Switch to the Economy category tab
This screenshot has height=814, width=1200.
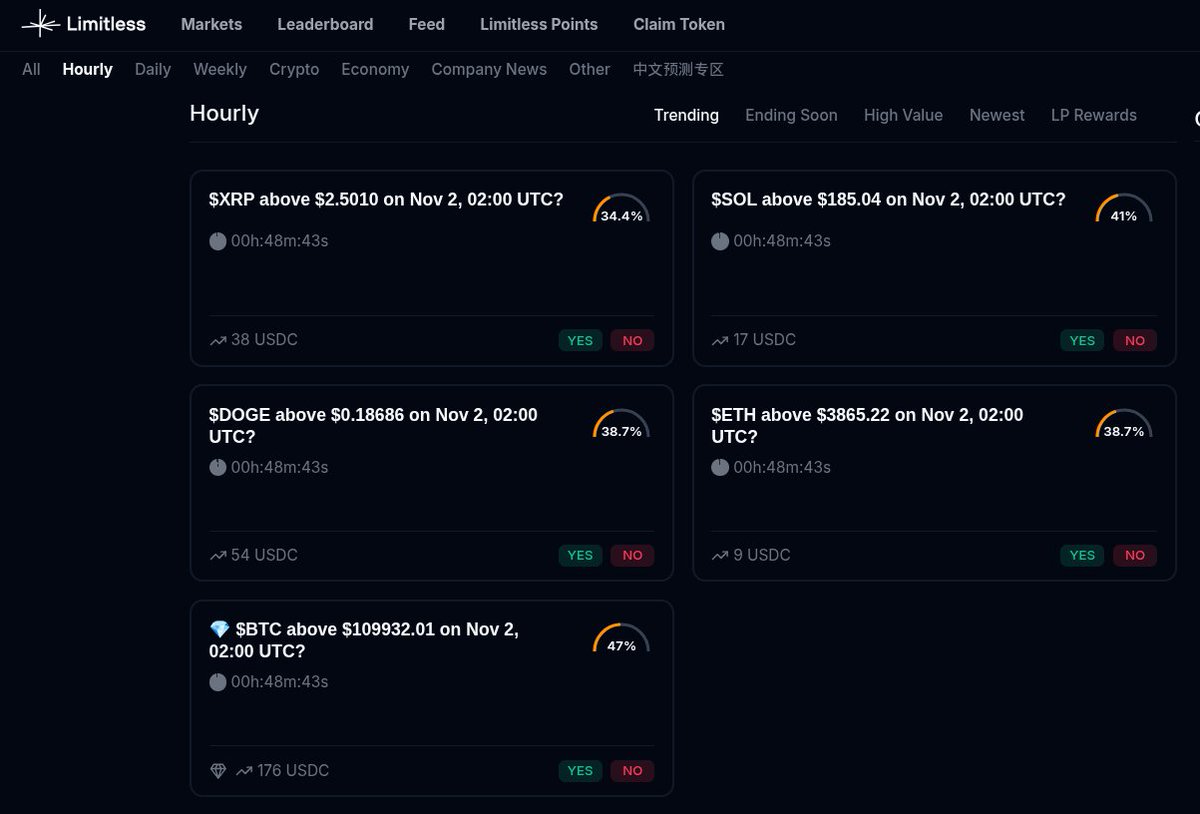(x=375, y=69)
